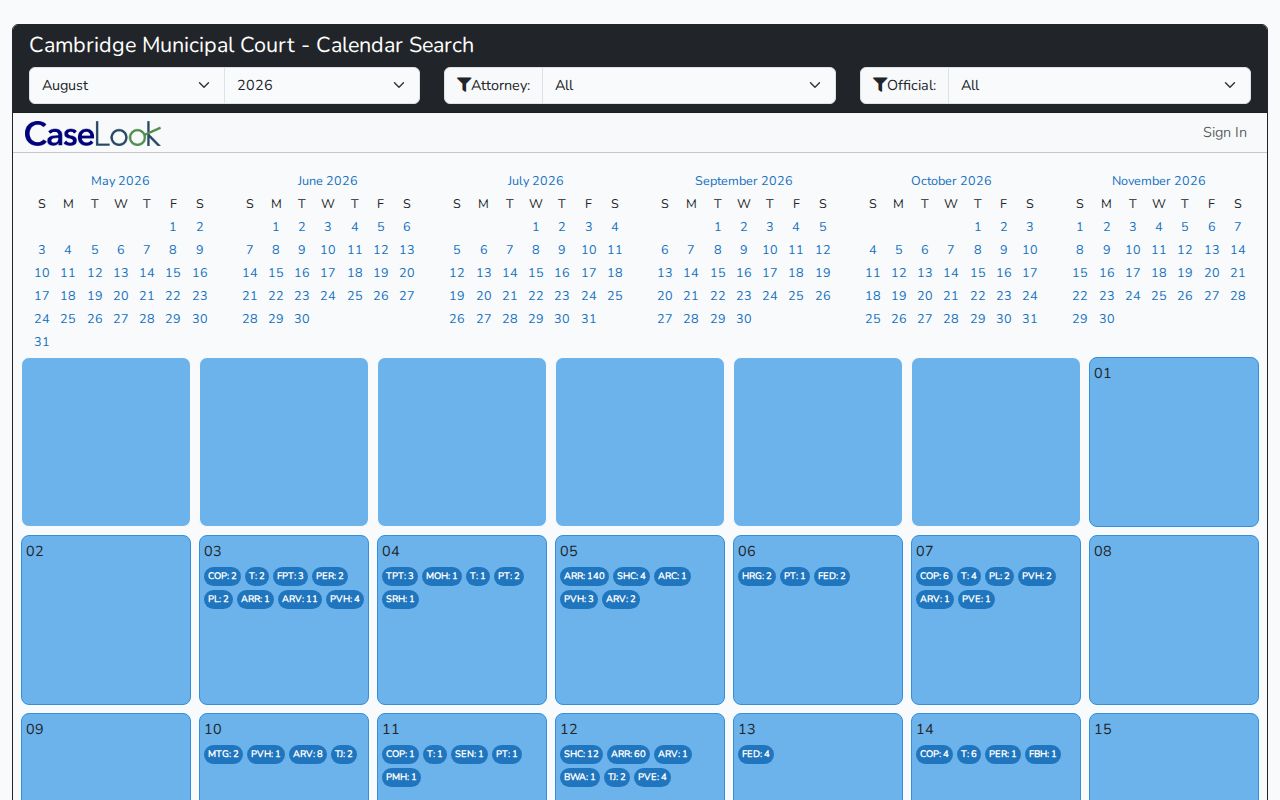
Task: Select the day 09 calendar cell
Action: tap(106, 757)
